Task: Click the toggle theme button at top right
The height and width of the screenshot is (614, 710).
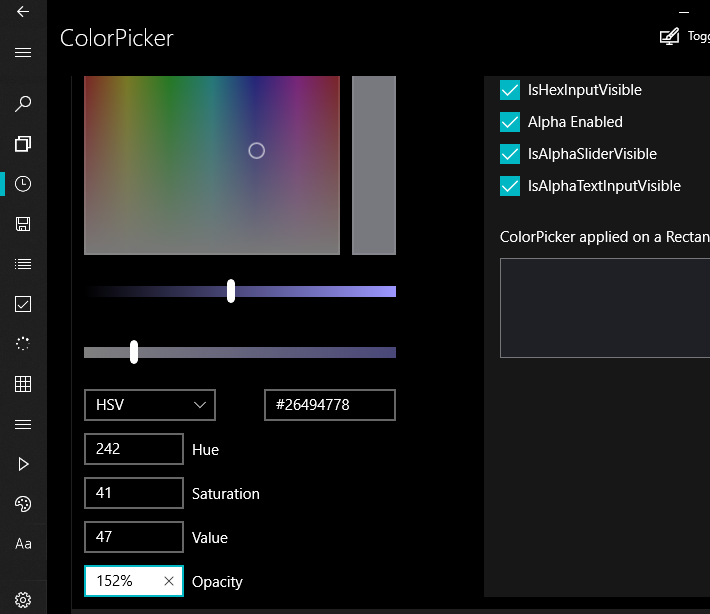Action: coord(684,36)
